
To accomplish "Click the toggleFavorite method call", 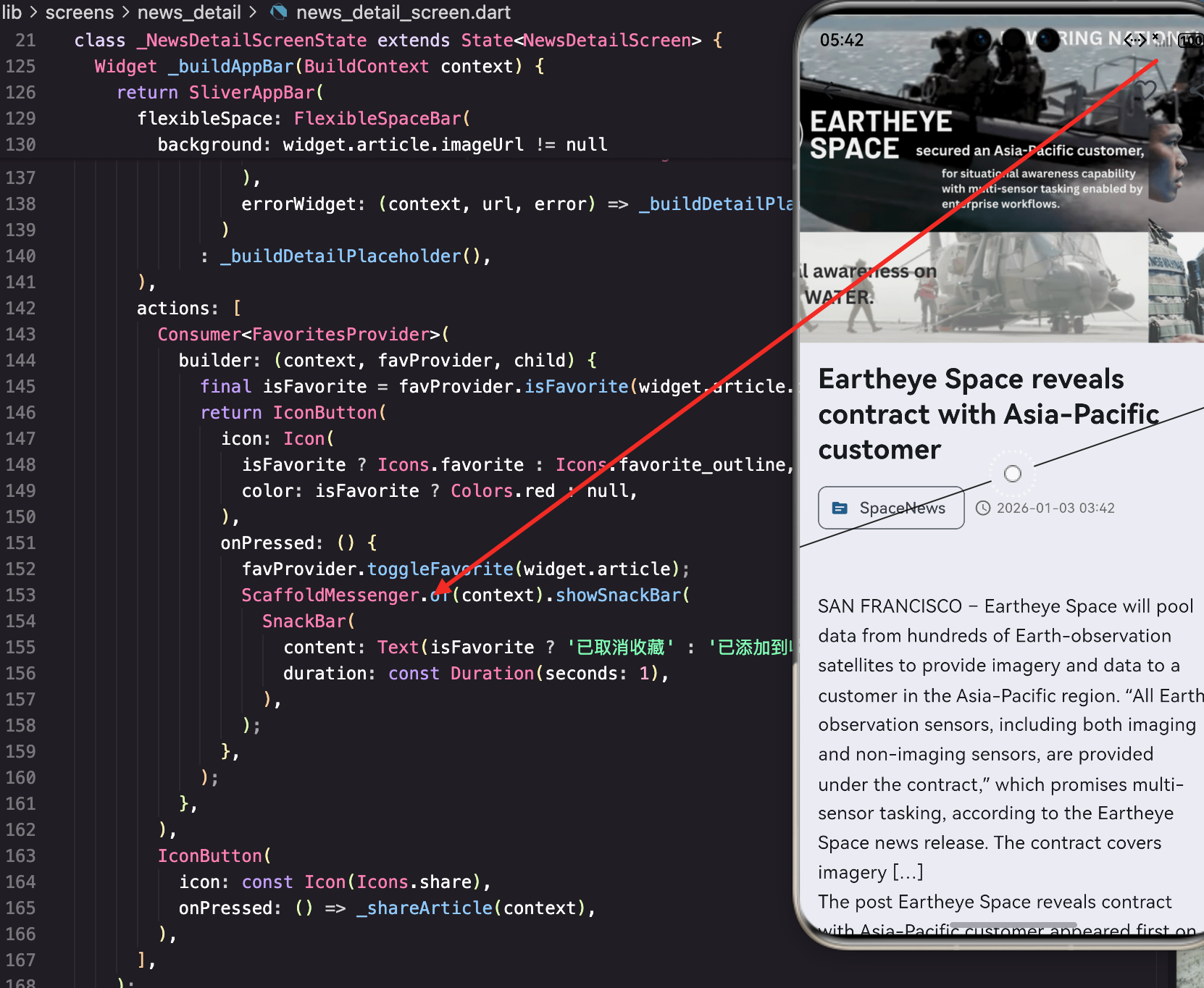I will [440, 569].
